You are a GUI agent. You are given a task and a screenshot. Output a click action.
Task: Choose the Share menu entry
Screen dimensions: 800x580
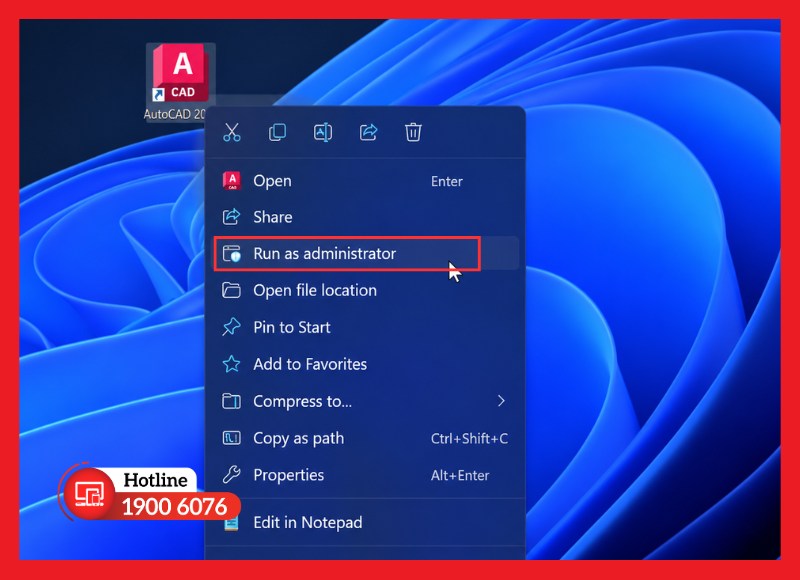[367, 217]
